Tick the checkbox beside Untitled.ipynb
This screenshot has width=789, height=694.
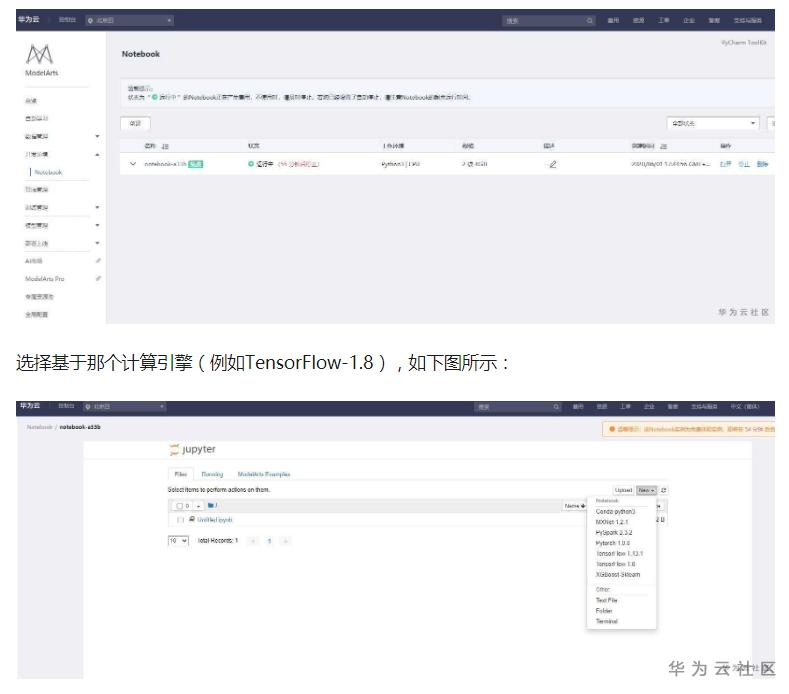click(180, 519)
